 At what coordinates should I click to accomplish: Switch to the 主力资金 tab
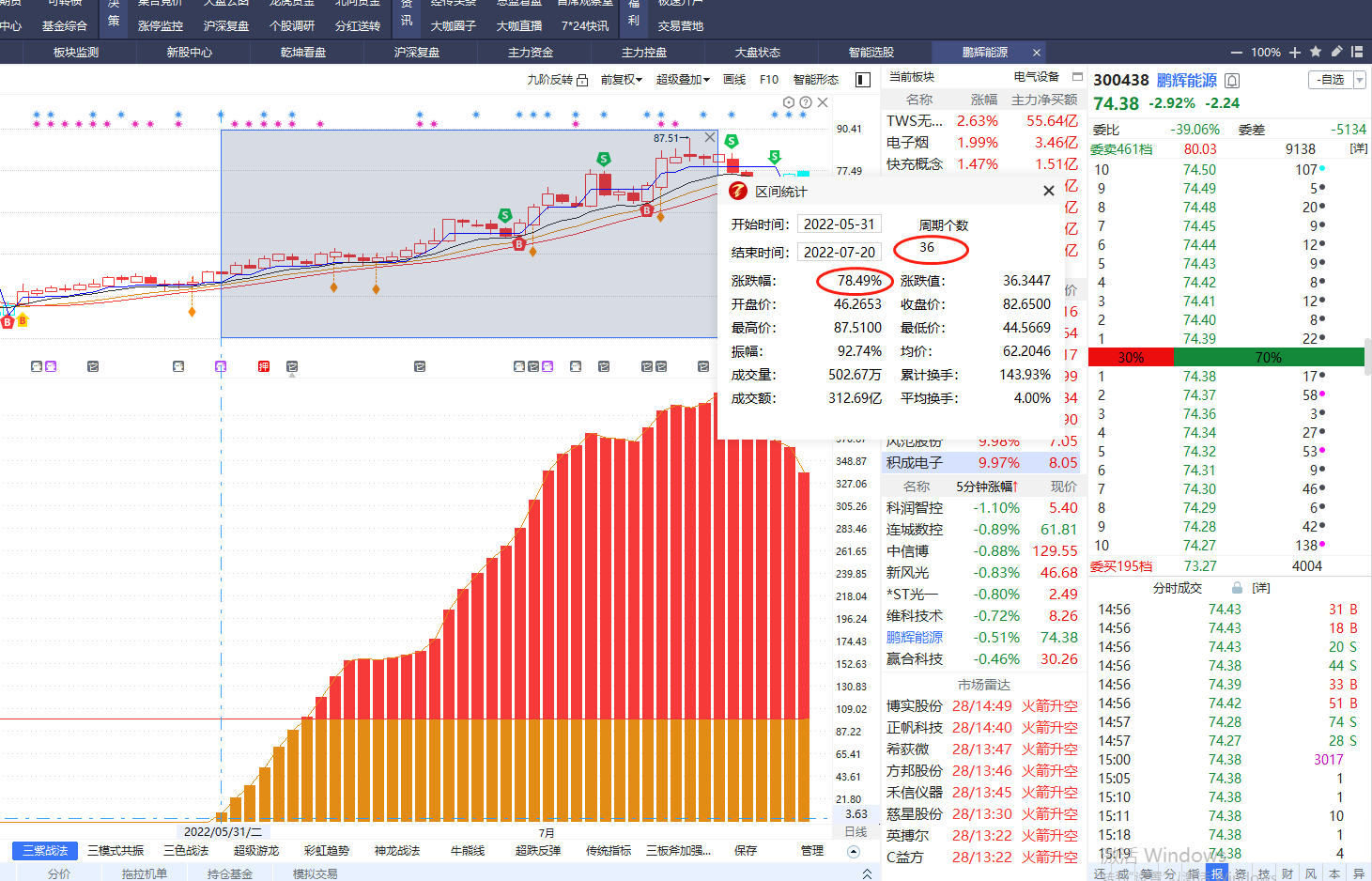tap(531, 53)
